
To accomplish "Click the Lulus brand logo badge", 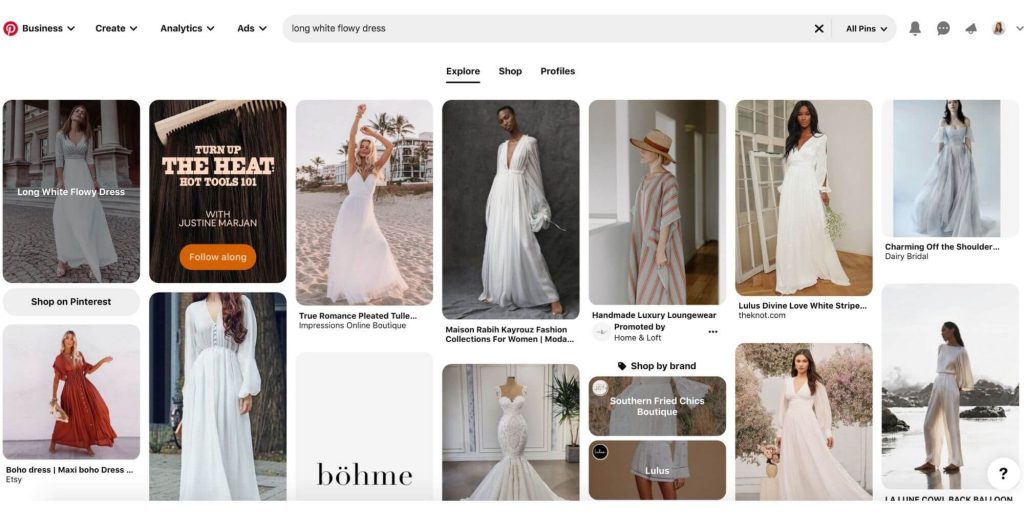I will 600,452.
